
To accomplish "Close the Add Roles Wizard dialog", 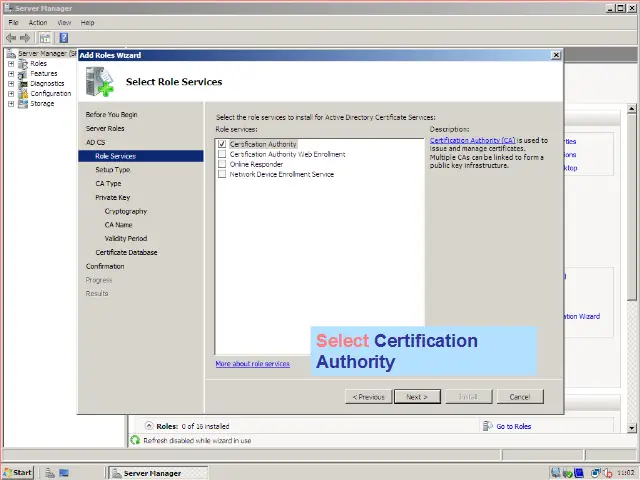I will [x=556, y=55].
